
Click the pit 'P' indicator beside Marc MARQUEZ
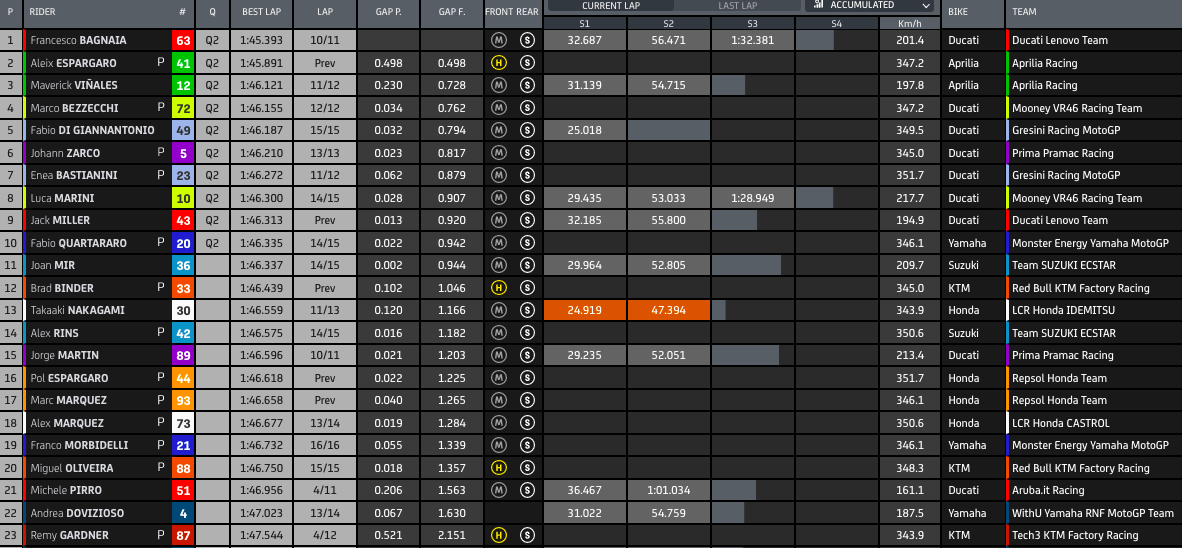point(161,400)
